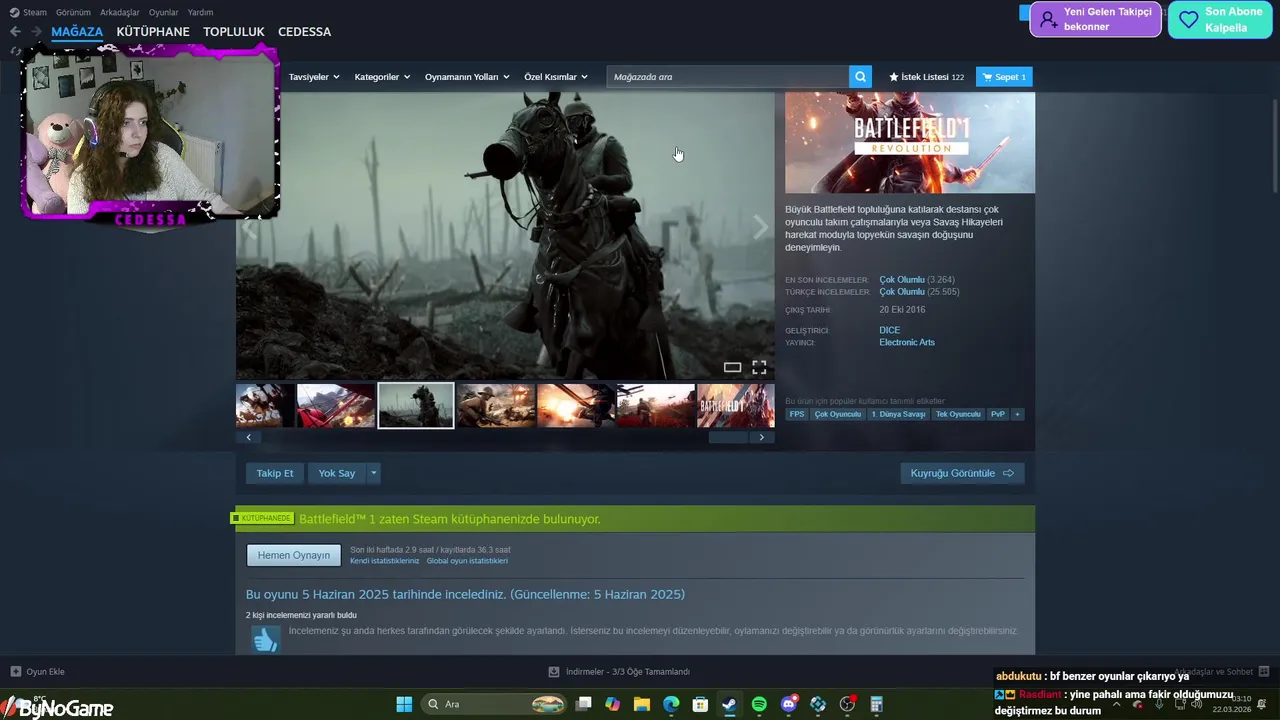
Task: Open Microsoft Store from the taskbar
Action: tap(701, 704)
